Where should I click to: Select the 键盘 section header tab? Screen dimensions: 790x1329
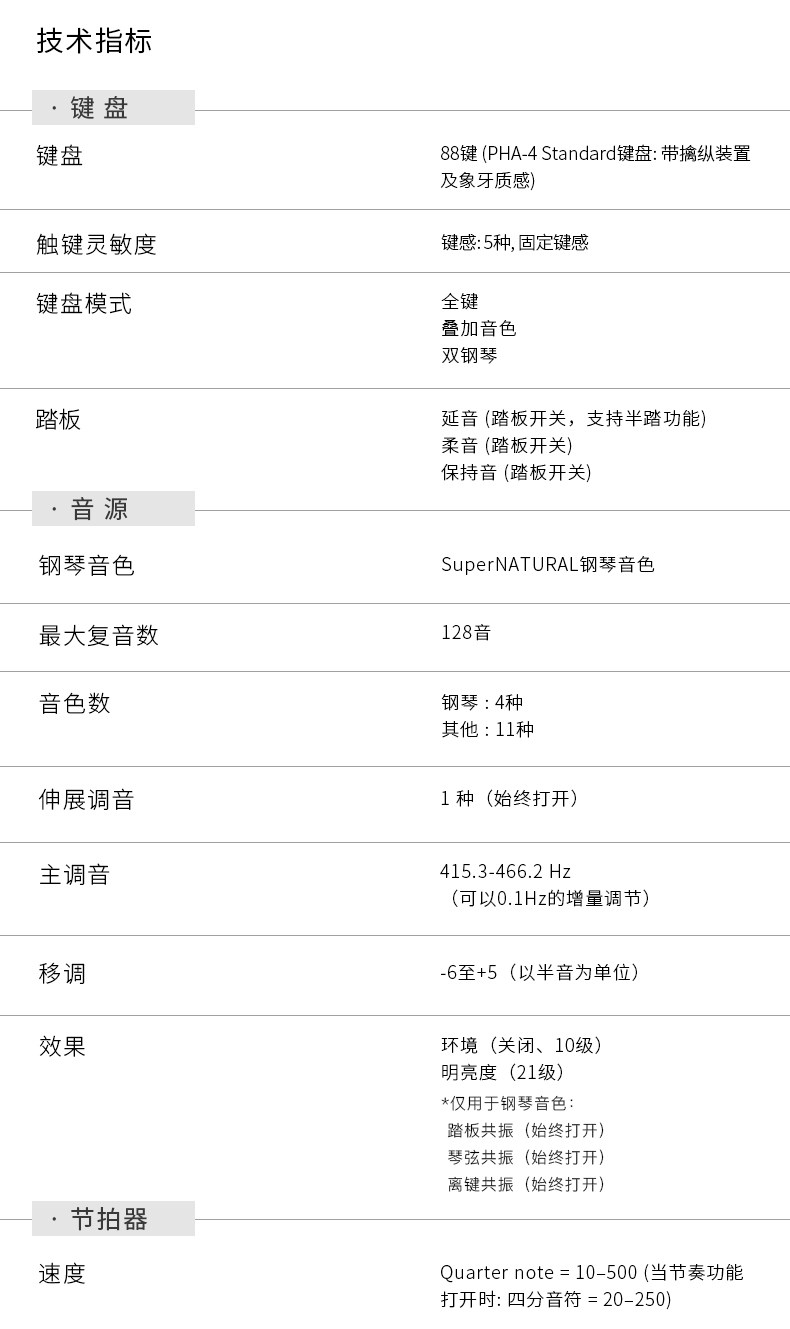pyautogui.click(x=112, y=108)
